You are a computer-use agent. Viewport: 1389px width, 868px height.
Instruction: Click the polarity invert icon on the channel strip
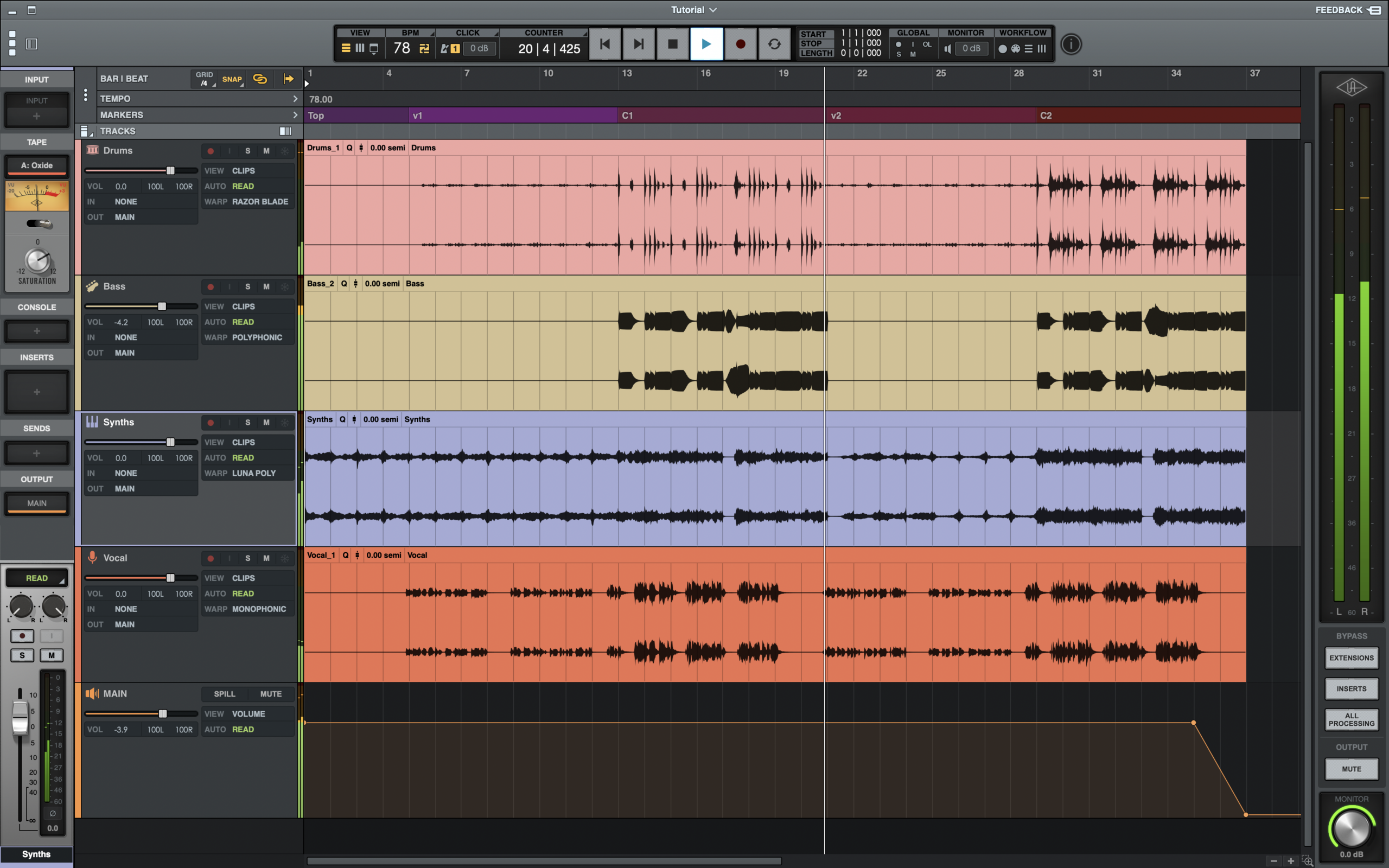point(52,813)
